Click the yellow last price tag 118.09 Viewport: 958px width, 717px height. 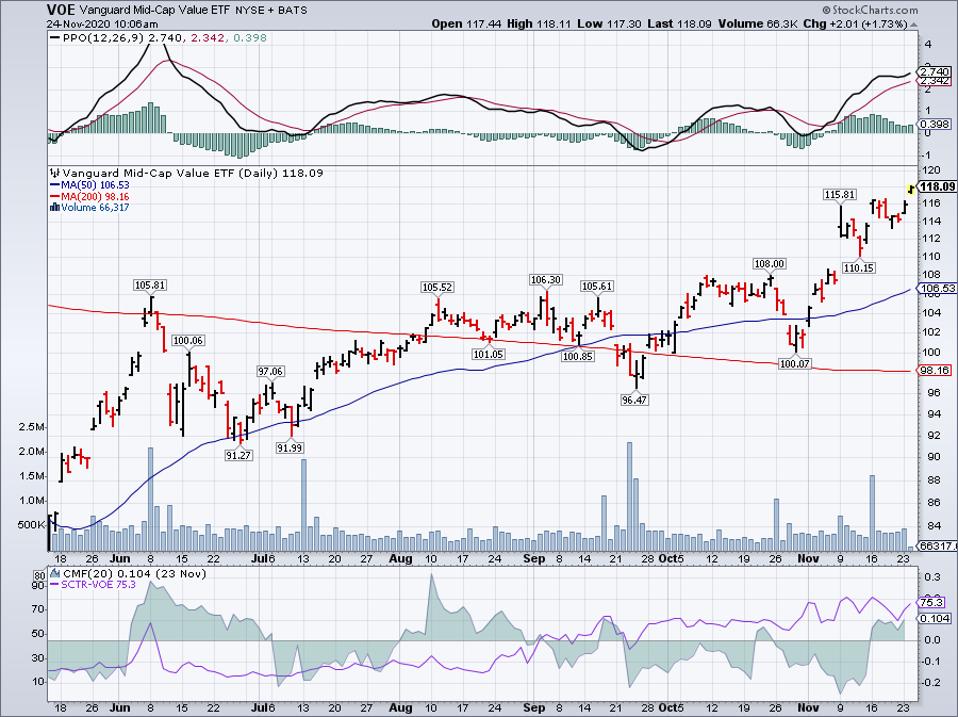(x=937, y=187)
